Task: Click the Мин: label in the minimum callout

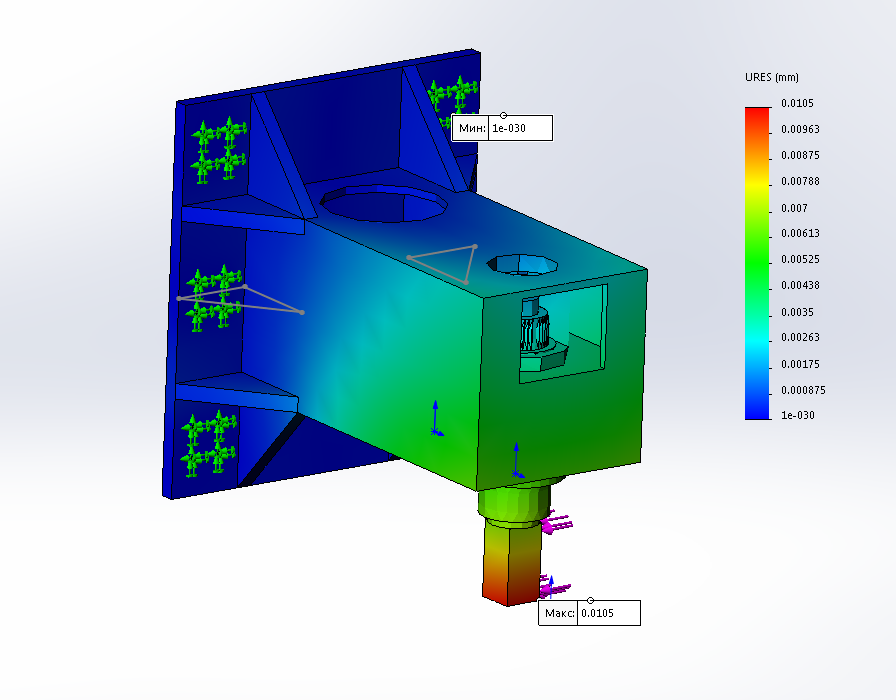Action: click(x=472, y=128)
